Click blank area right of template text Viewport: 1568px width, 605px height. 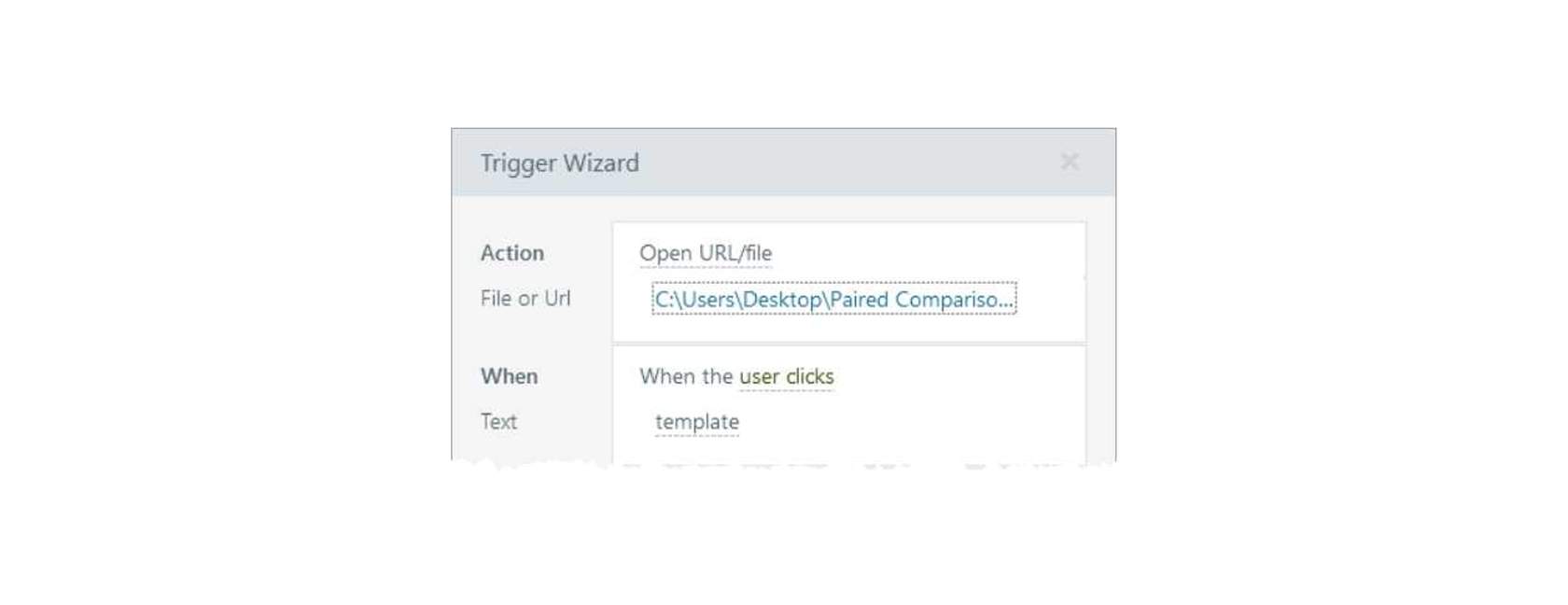[x=910, y=422]
